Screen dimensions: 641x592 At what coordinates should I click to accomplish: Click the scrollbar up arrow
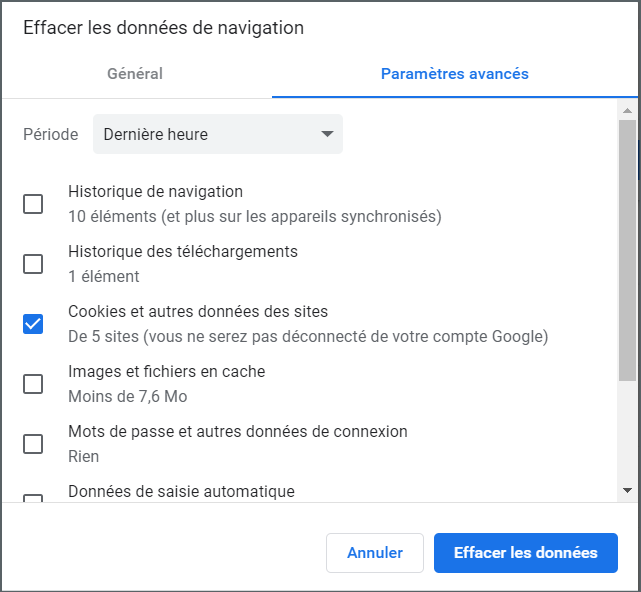[x=628, y=110]
